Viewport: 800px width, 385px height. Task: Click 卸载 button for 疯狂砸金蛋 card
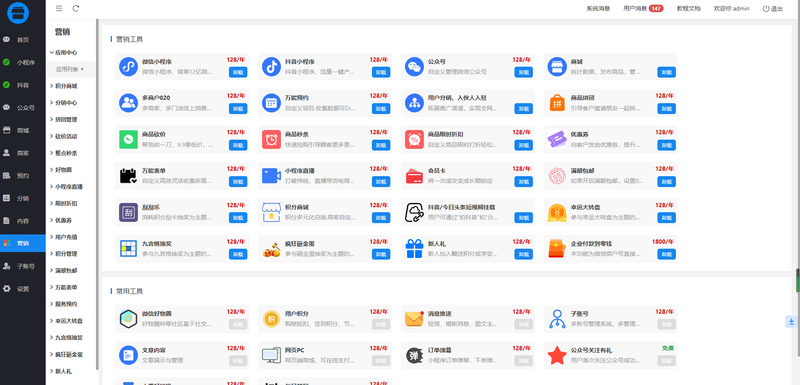[x=381, y=254]
